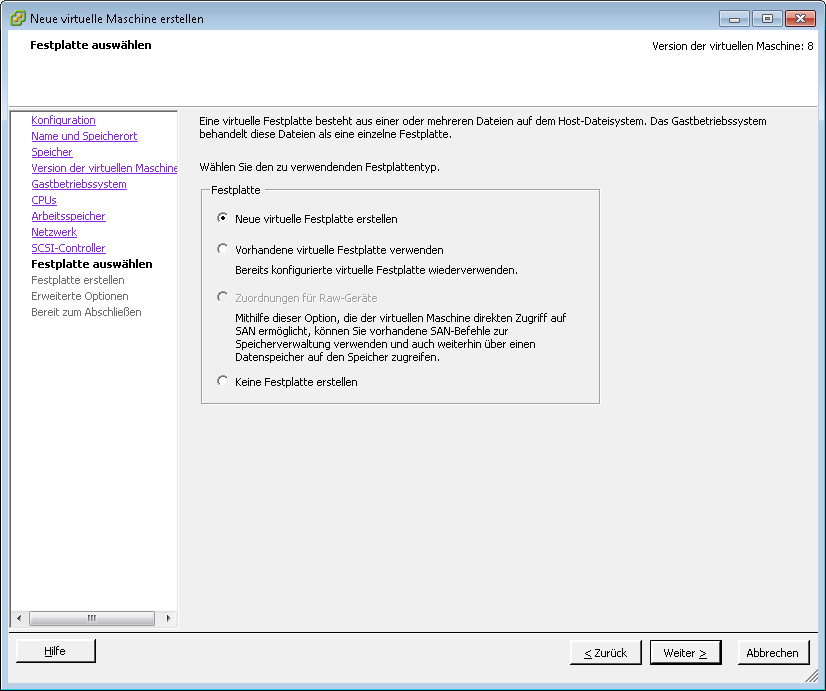Click the horizontal scrollbar thumb in sidebar
The width and height of the screenshot is (826, 691).
91,618
